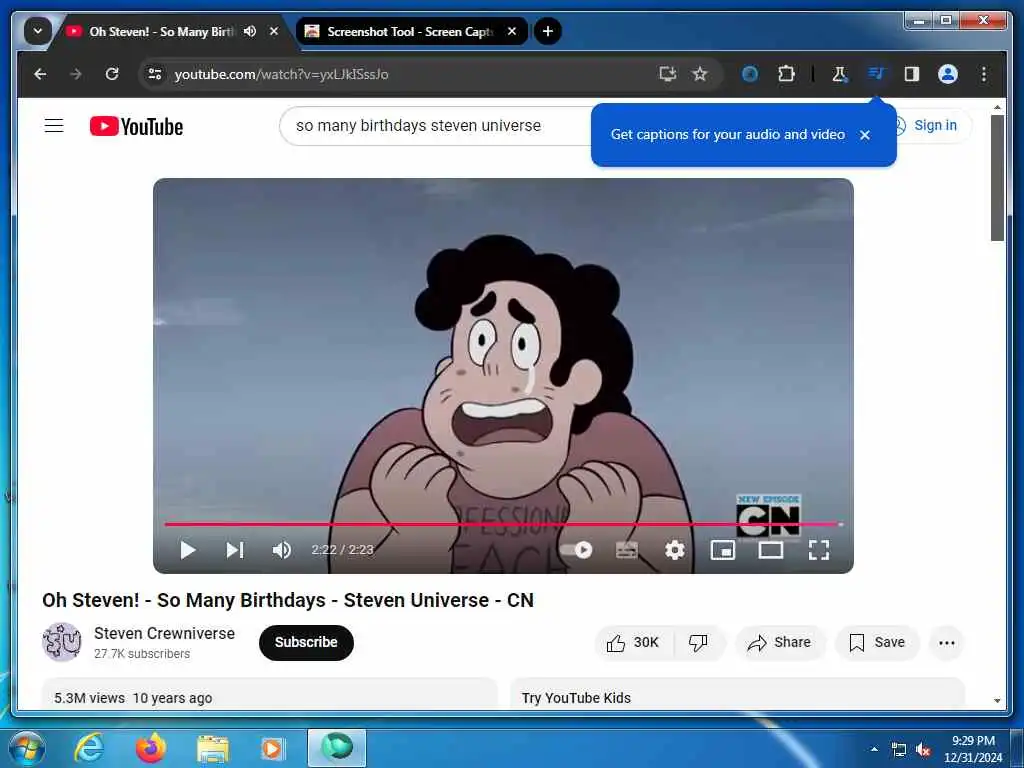Show hidden system tray icons
Image resolution: width=1024 pixels, height=768 pixels.
874,749
